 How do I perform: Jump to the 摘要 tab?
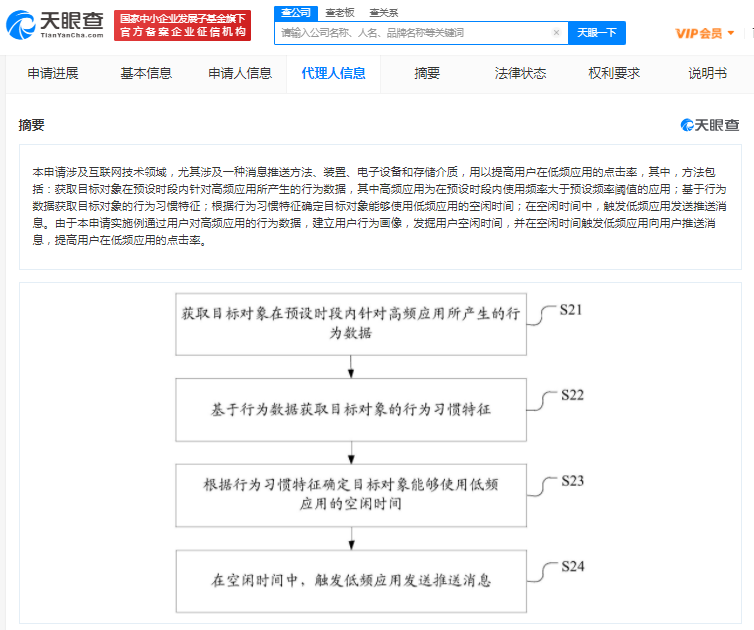pos(427,73)
